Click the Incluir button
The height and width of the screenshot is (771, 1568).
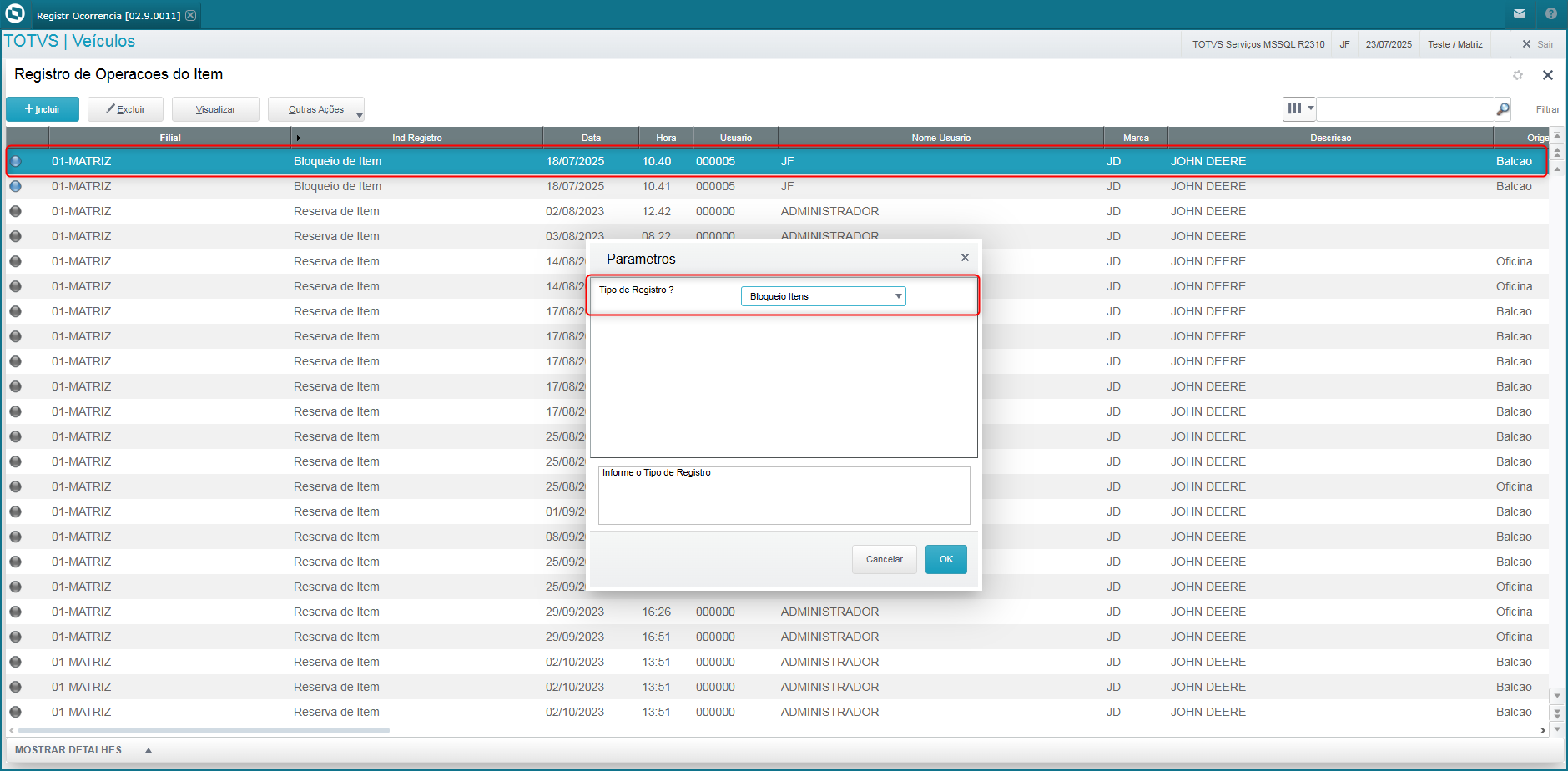point(43,109)
